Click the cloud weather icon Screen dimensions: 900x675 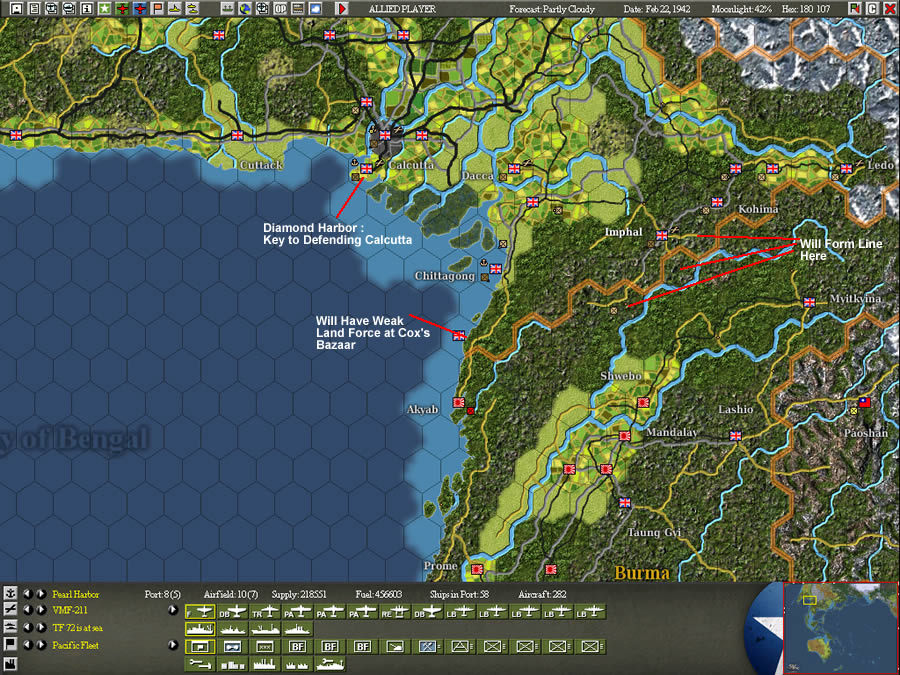(316, 9)
